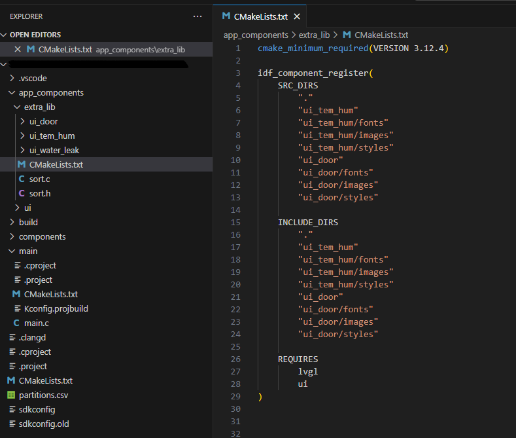Image resolution: width=516 pixels, height=438 pixels.
Task: Open sdkconfig.old file
Action: click(x=44, y=424)
